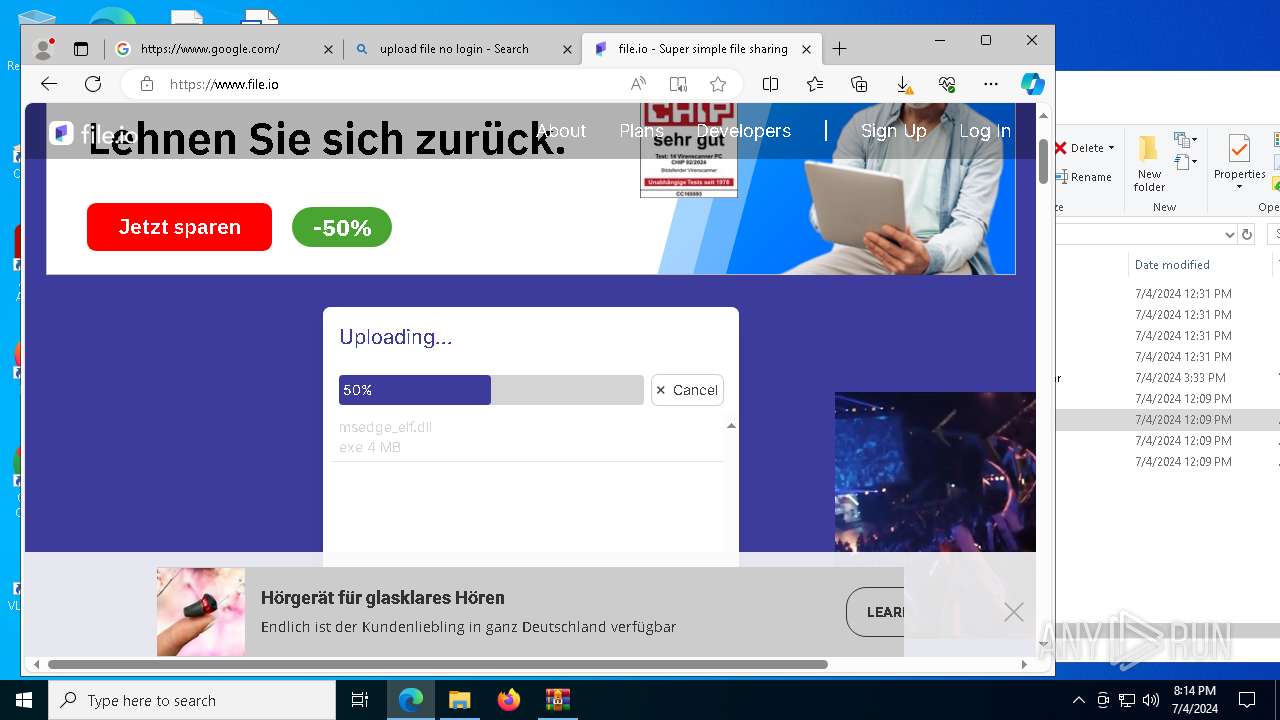Show hidden system tray icons
The width and height of the screenshot is (1280, 720).
pyautogui.click(x=1078, y=700)
